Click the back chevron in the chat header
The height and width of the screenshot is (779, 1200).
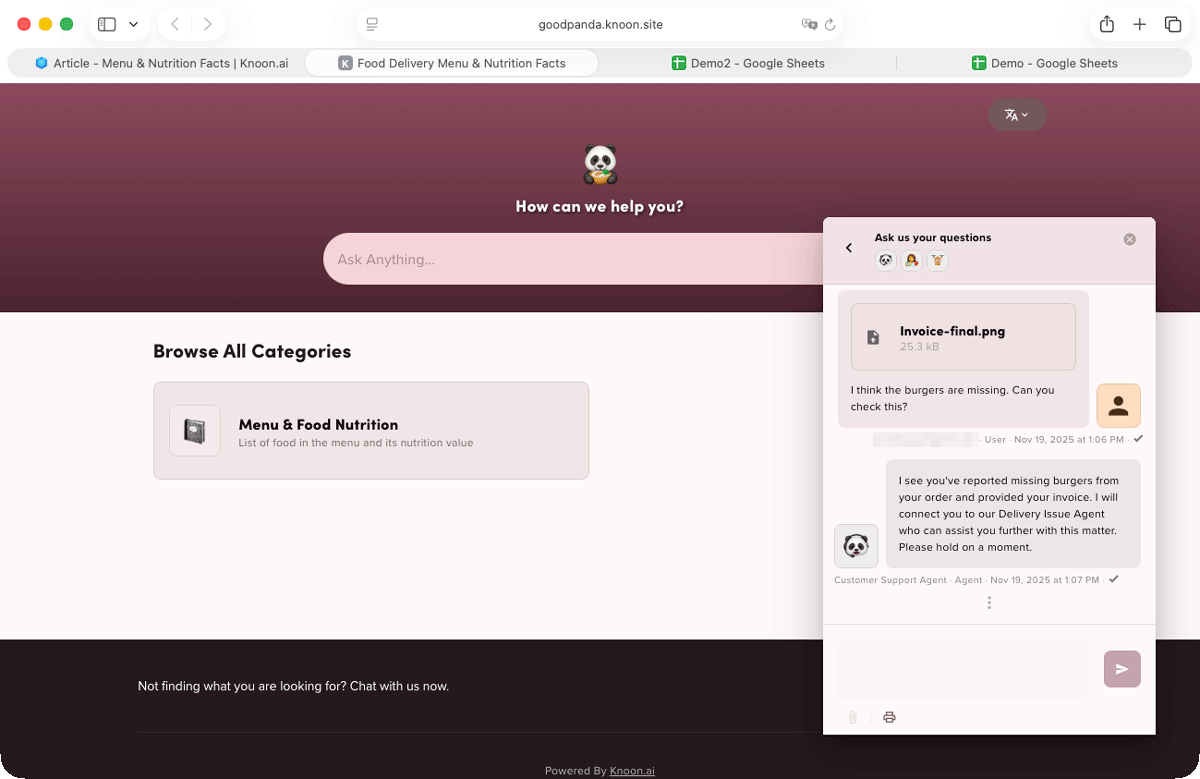pos(849,247)
